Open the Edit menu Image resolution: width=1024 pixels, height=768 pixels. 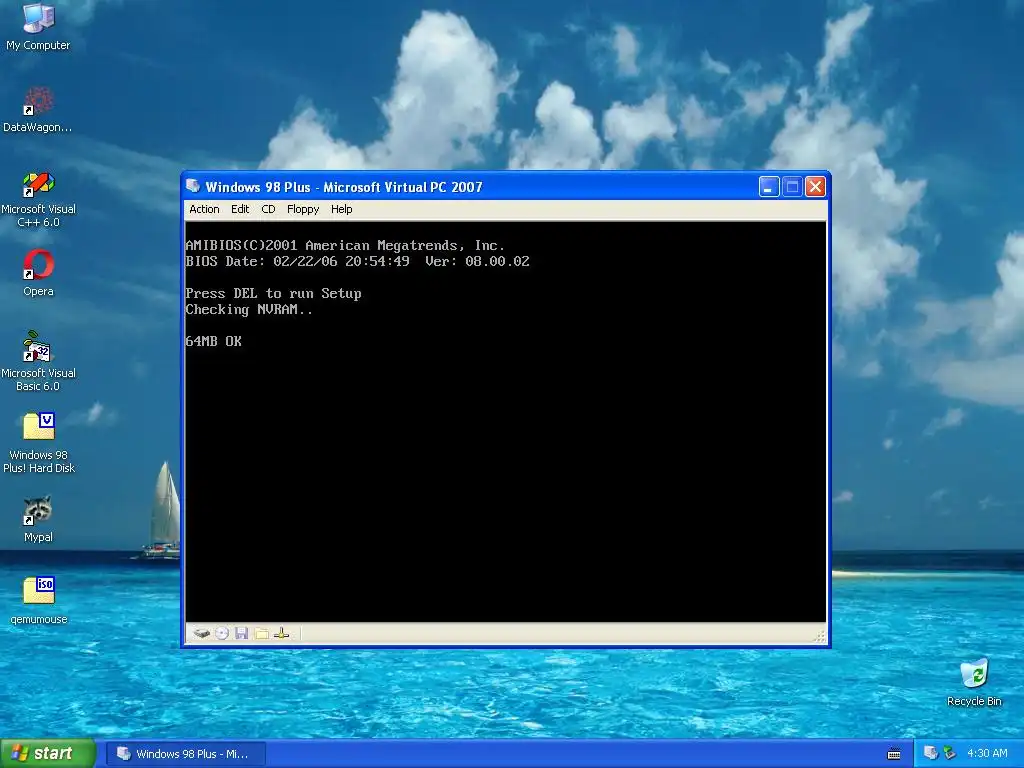click(x=240, y=209)
